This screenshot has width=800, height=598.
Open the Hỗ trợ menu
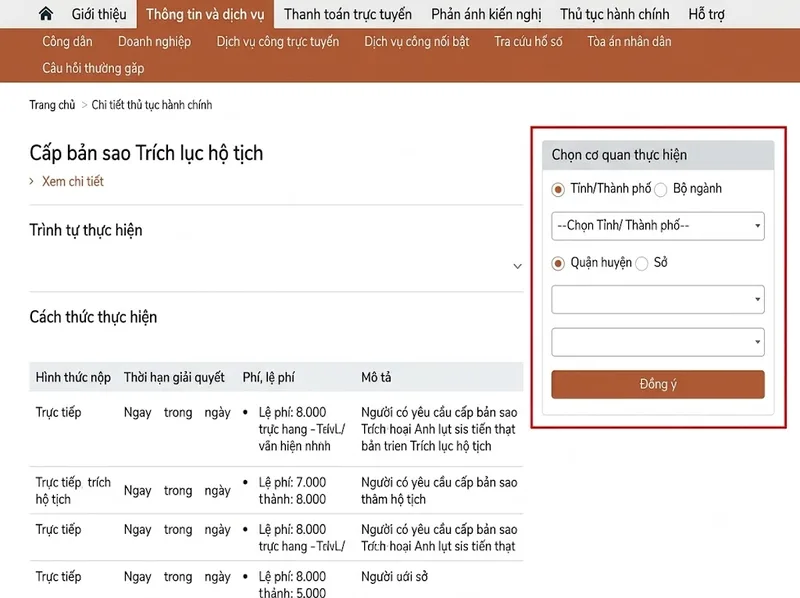pos(706,14)
